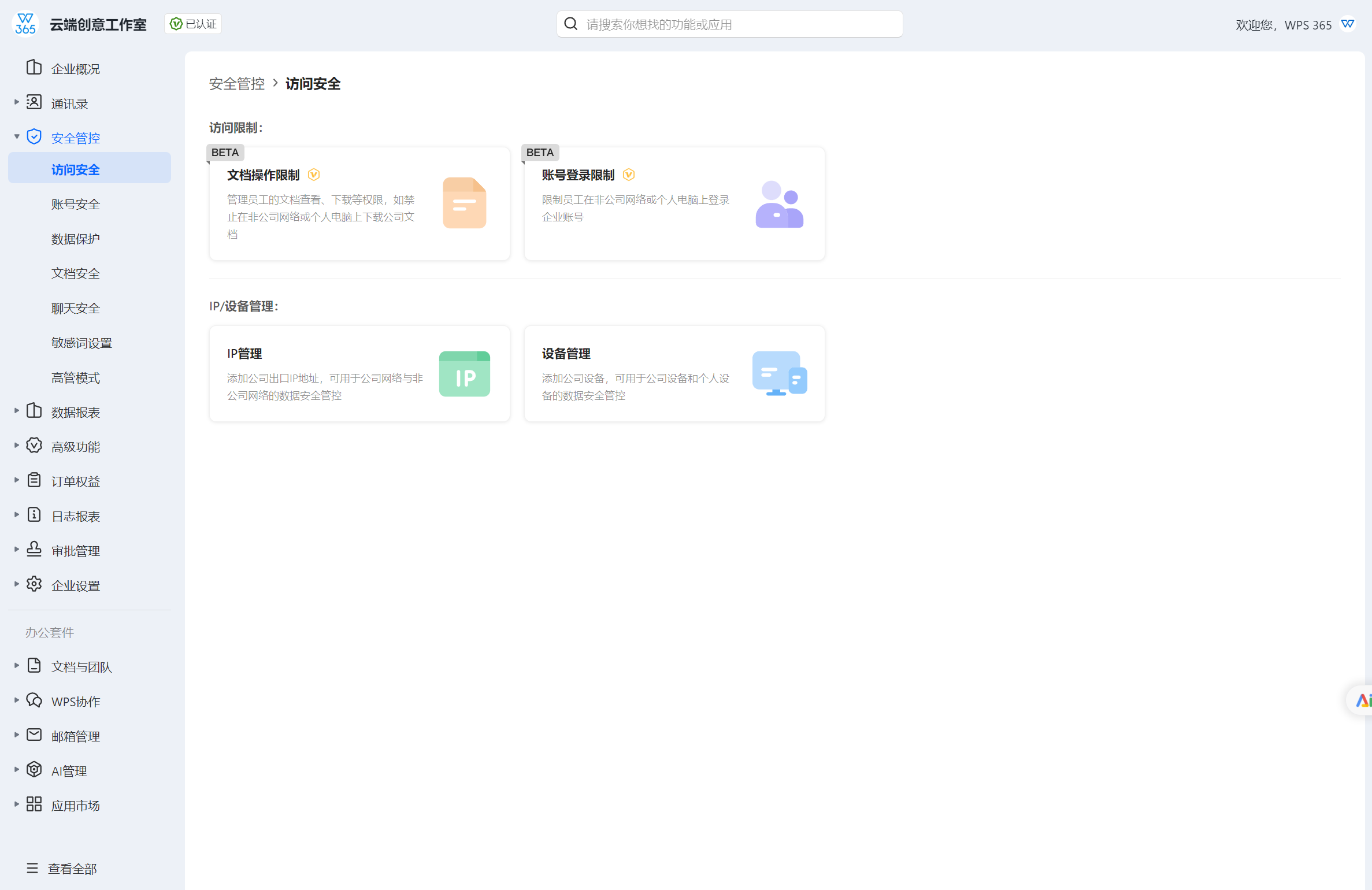
Task: Click the green 已认证 verified badge
Action: click(x=193, y=24)
